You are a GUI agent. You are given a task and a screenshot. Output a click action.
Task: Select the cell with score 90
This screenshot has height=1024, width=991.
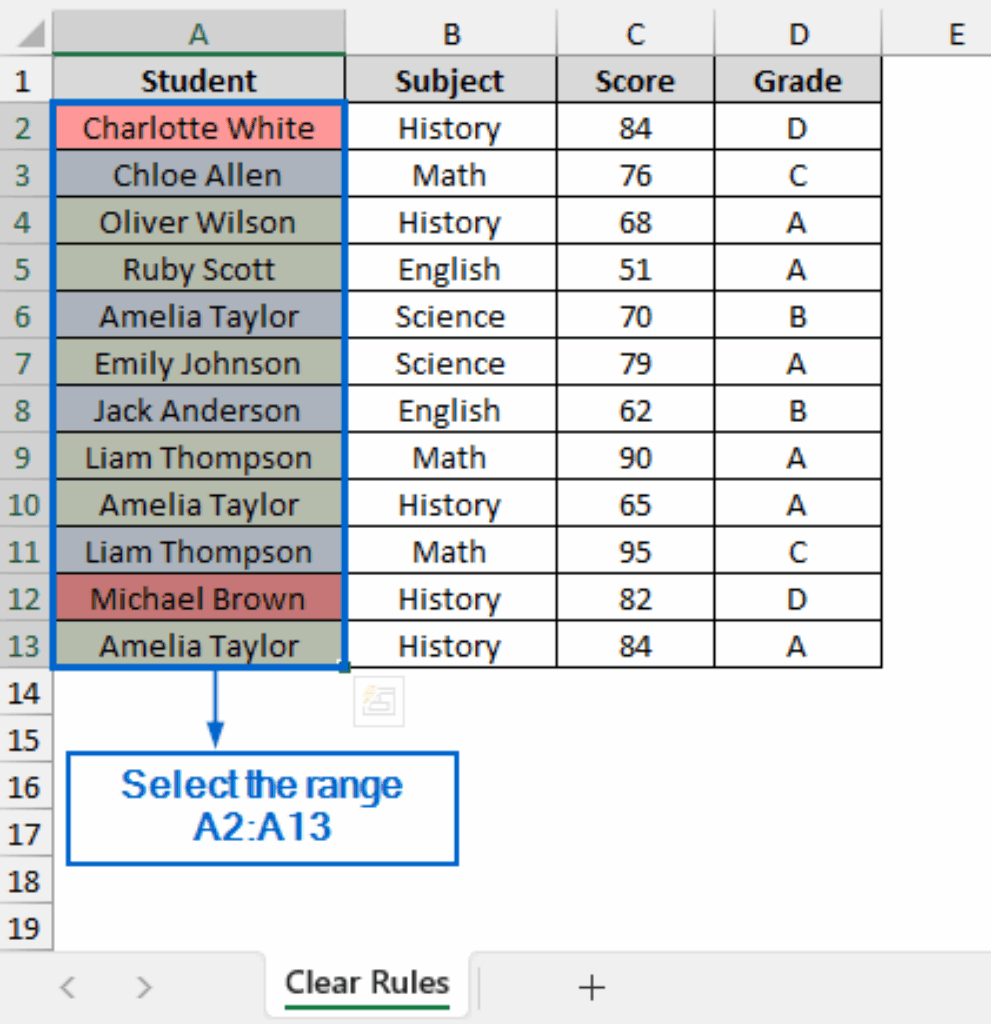click(634, 457)
